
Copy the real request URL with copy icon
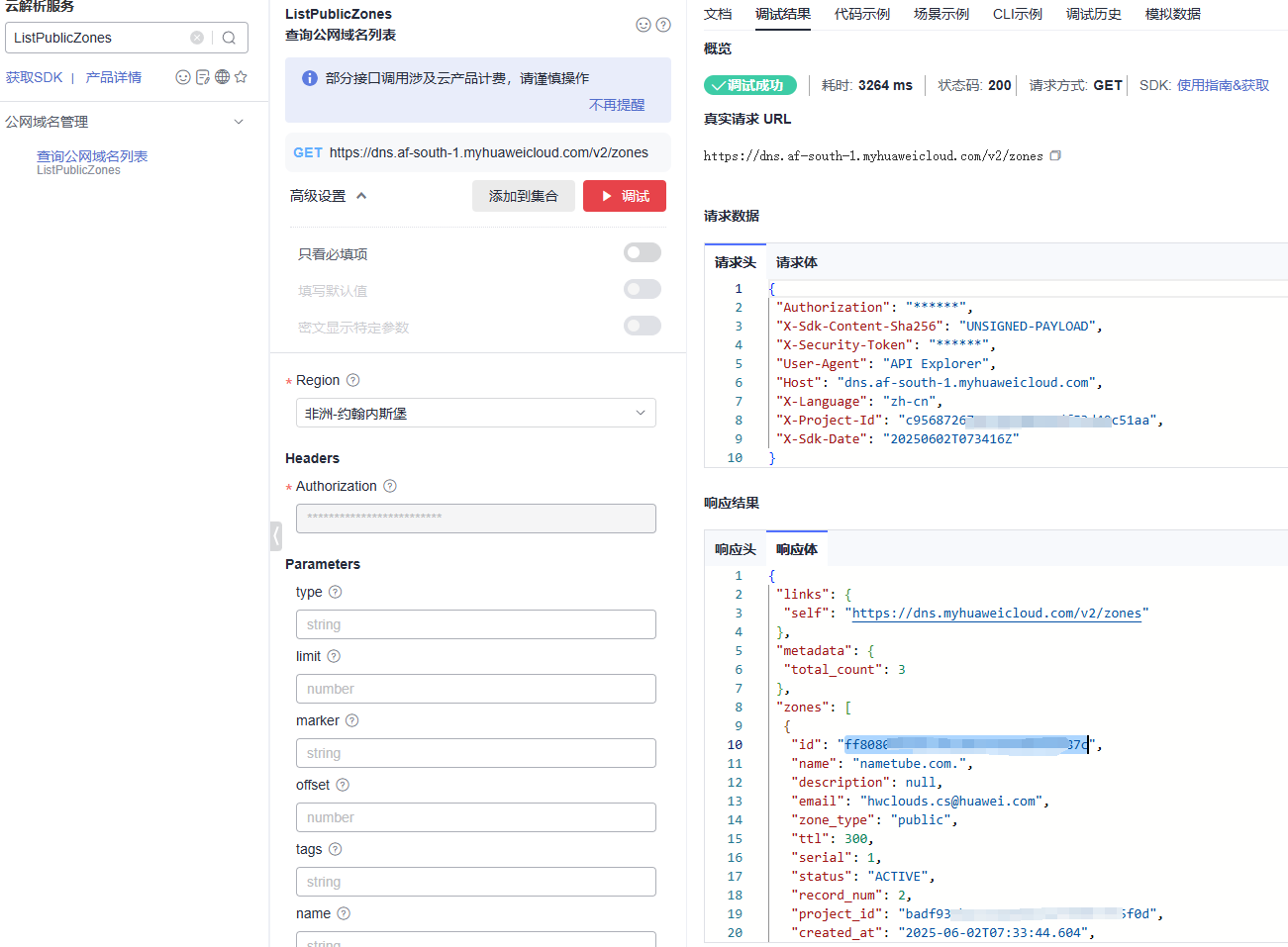pos(1055,155)
